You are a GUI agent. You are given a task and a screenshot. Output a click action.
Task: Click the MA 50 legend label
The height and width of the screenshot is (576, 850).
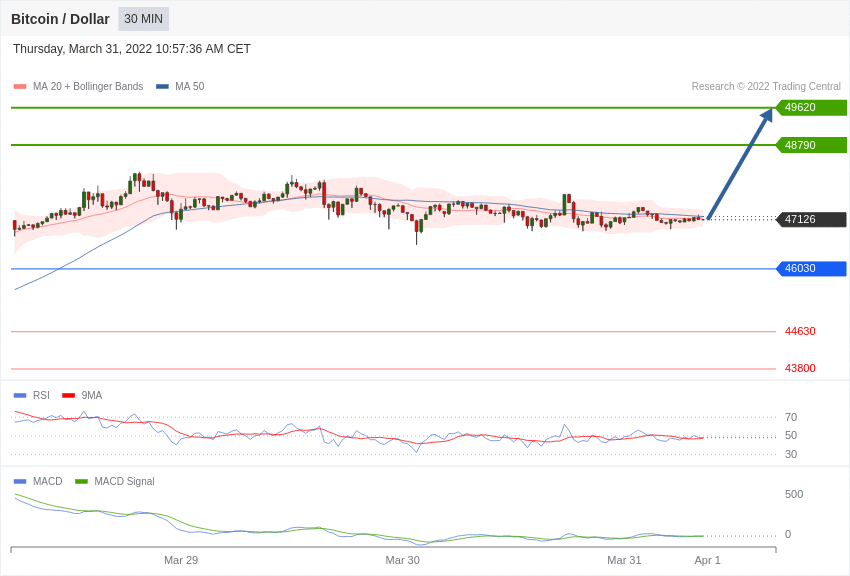190,86
